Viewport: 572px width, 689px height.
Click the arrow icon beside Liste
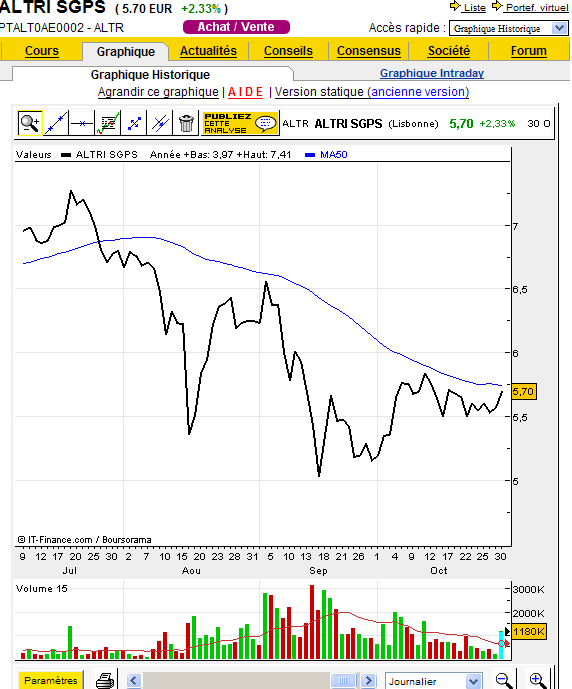tap(455, 6)
